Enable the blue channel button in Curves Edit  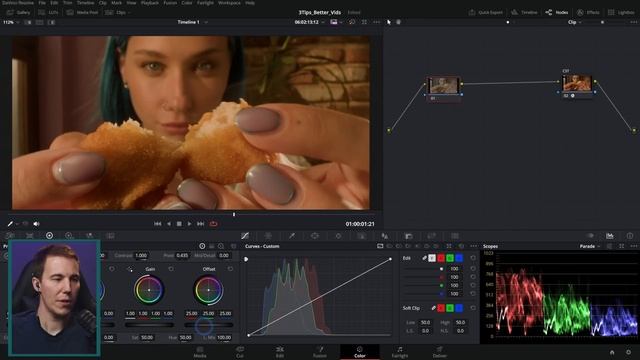pyautogui.click(x=459, y=258)
